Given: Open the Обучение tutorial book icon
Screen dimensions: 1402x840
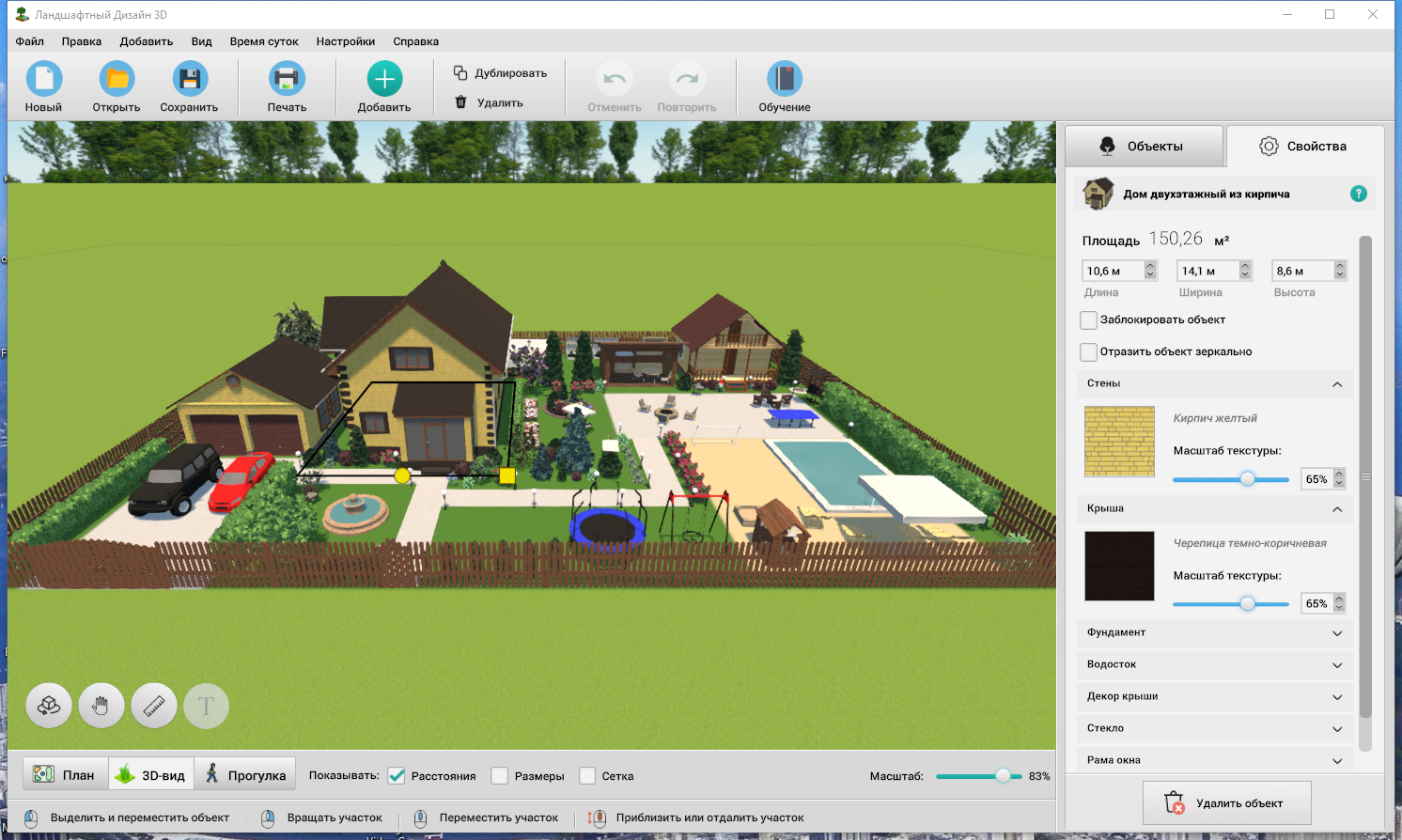Looking at the screenshot, I should click(785, 79).
